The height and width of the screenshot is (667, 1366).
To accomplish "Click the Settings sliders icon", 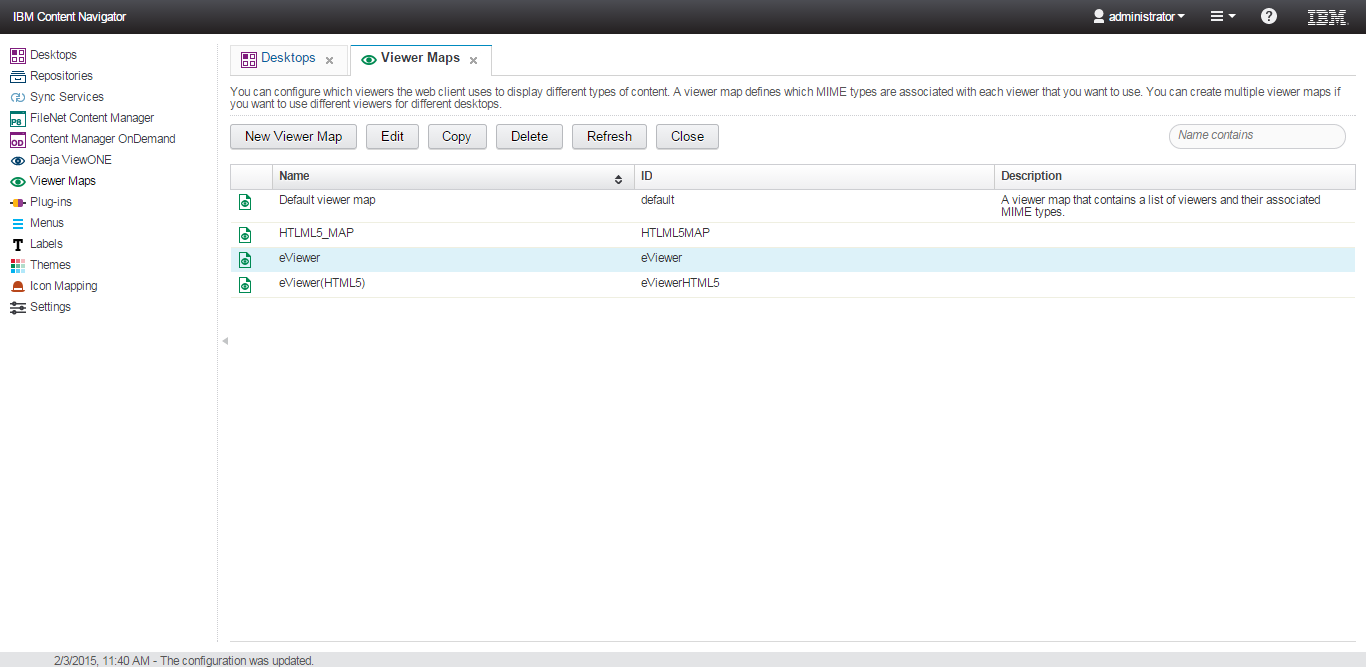I will 17,307.
